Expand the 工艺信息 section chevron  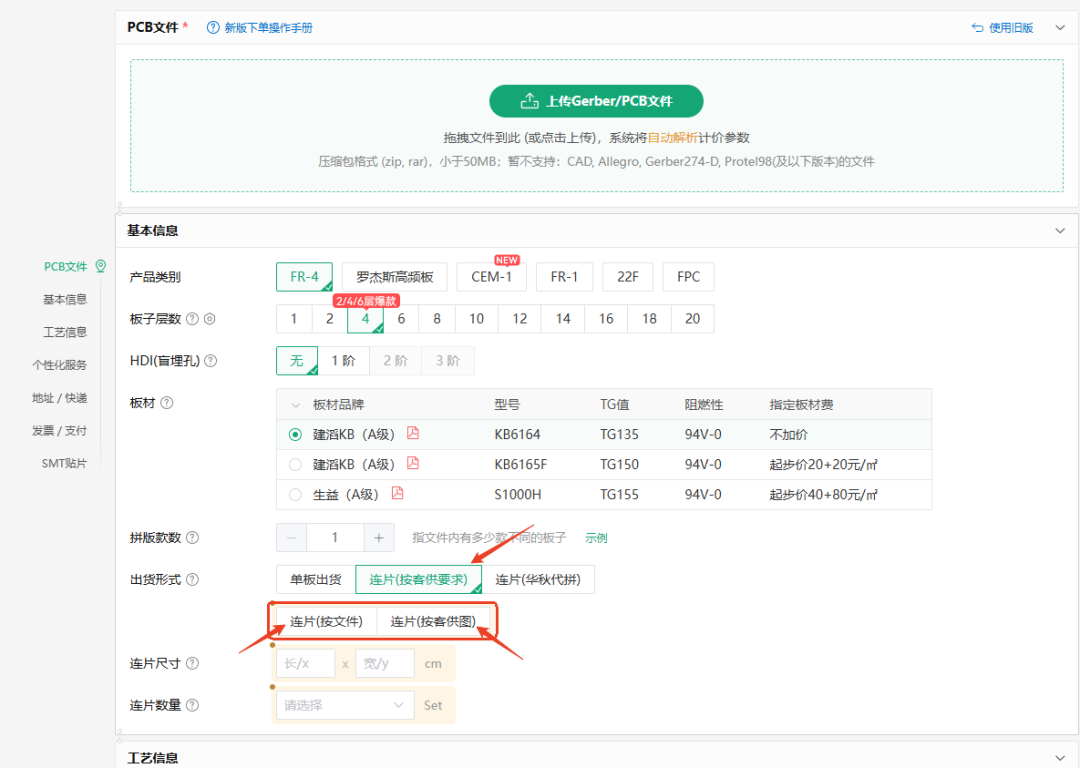(x=1060, y=758)
